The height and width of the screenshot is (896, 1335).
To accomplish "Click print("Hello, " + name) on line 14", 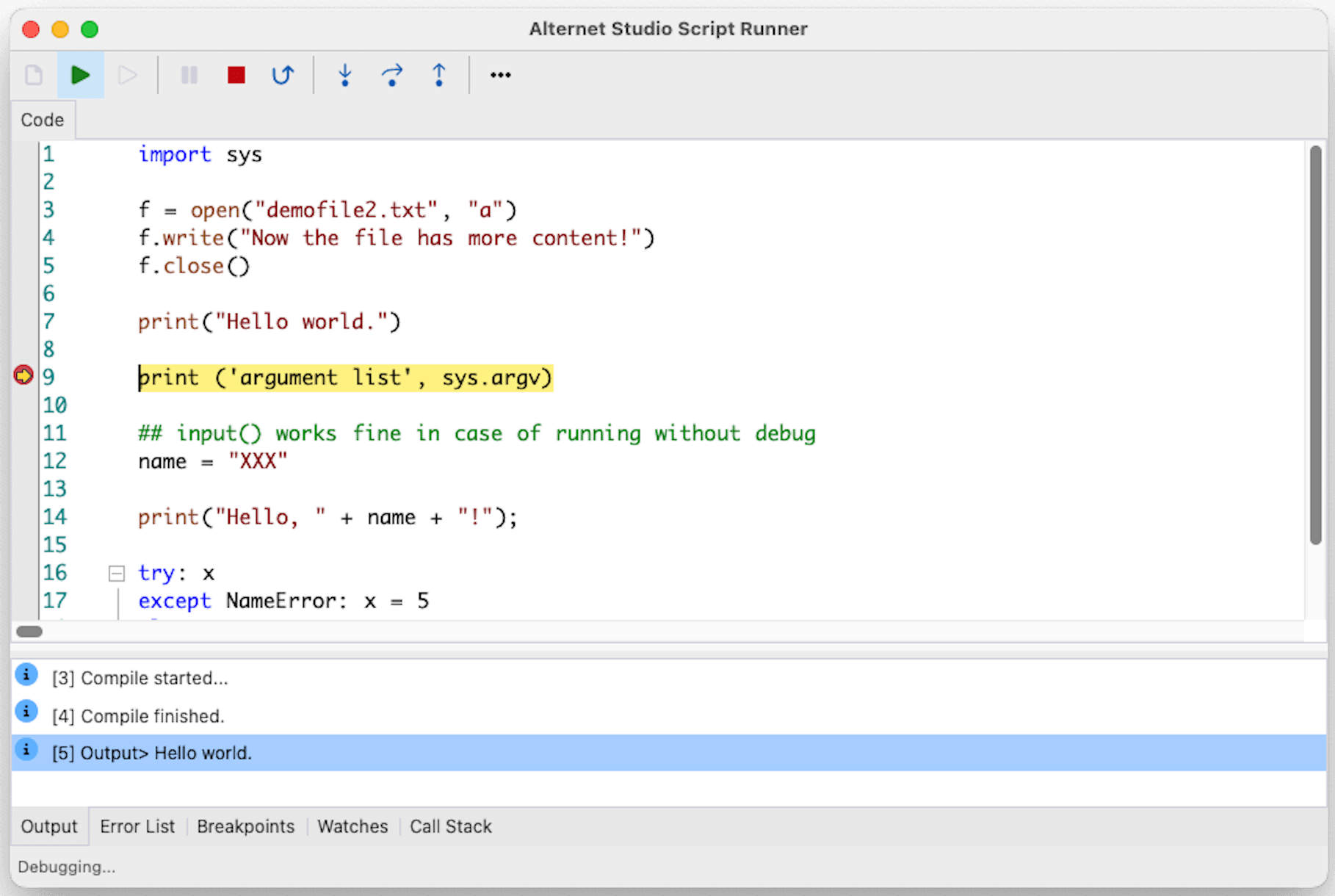I will pyautogui.click(x=328, y=517).
